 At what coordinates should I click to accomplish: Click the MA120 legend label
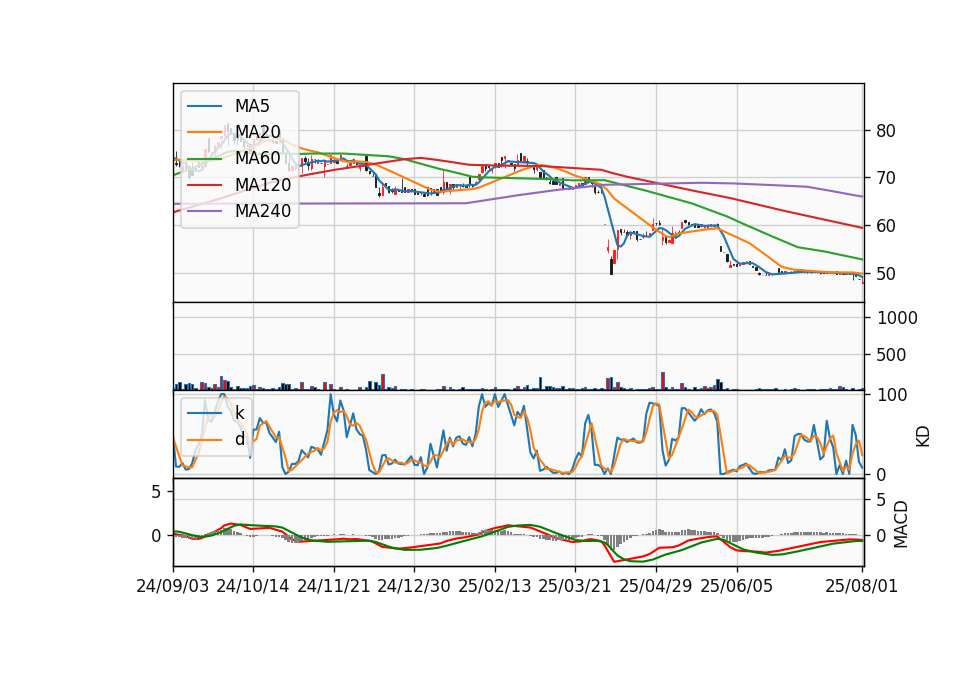pos(263,185)
